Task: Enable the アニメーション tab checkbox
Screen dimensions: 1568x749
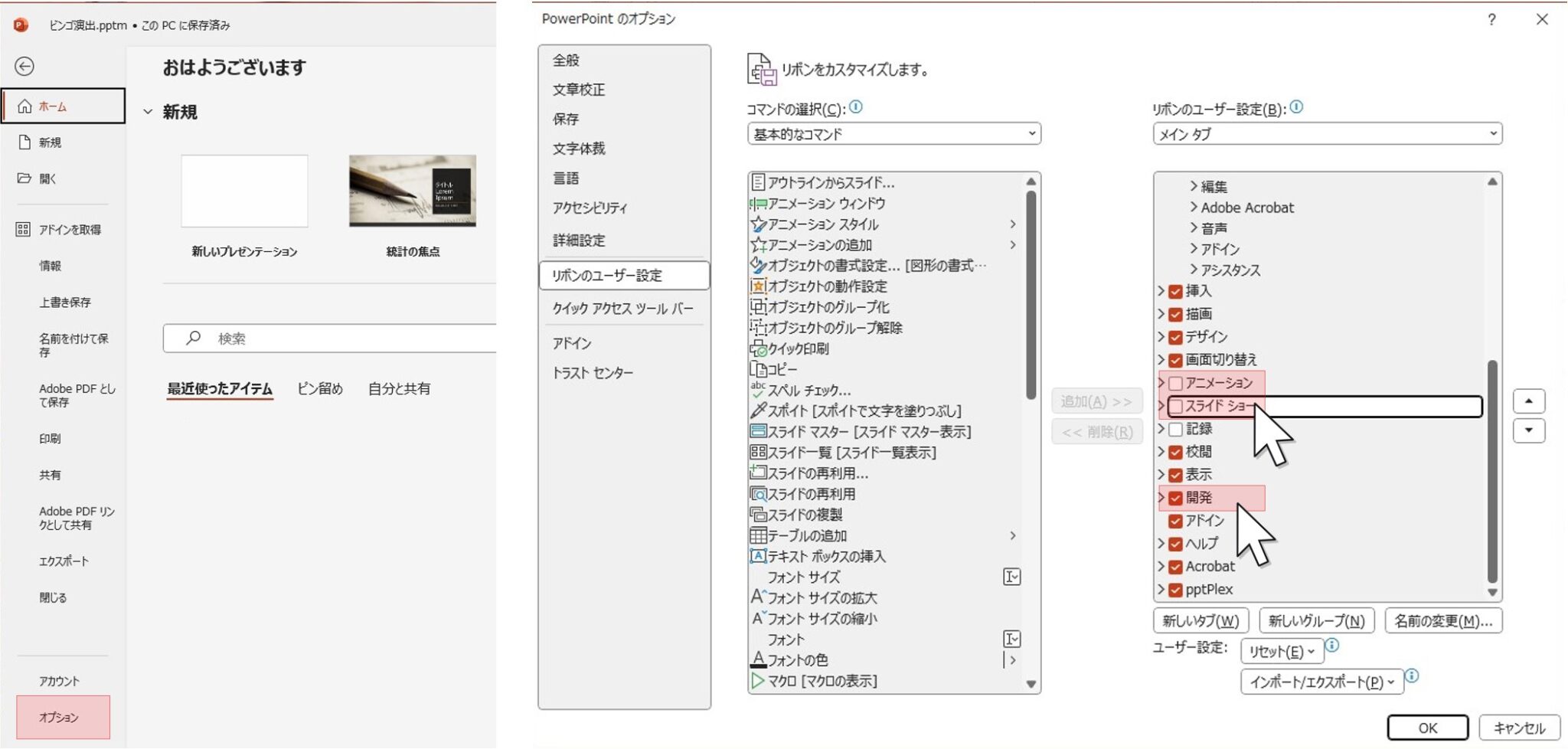Action: pos(1176,383)
